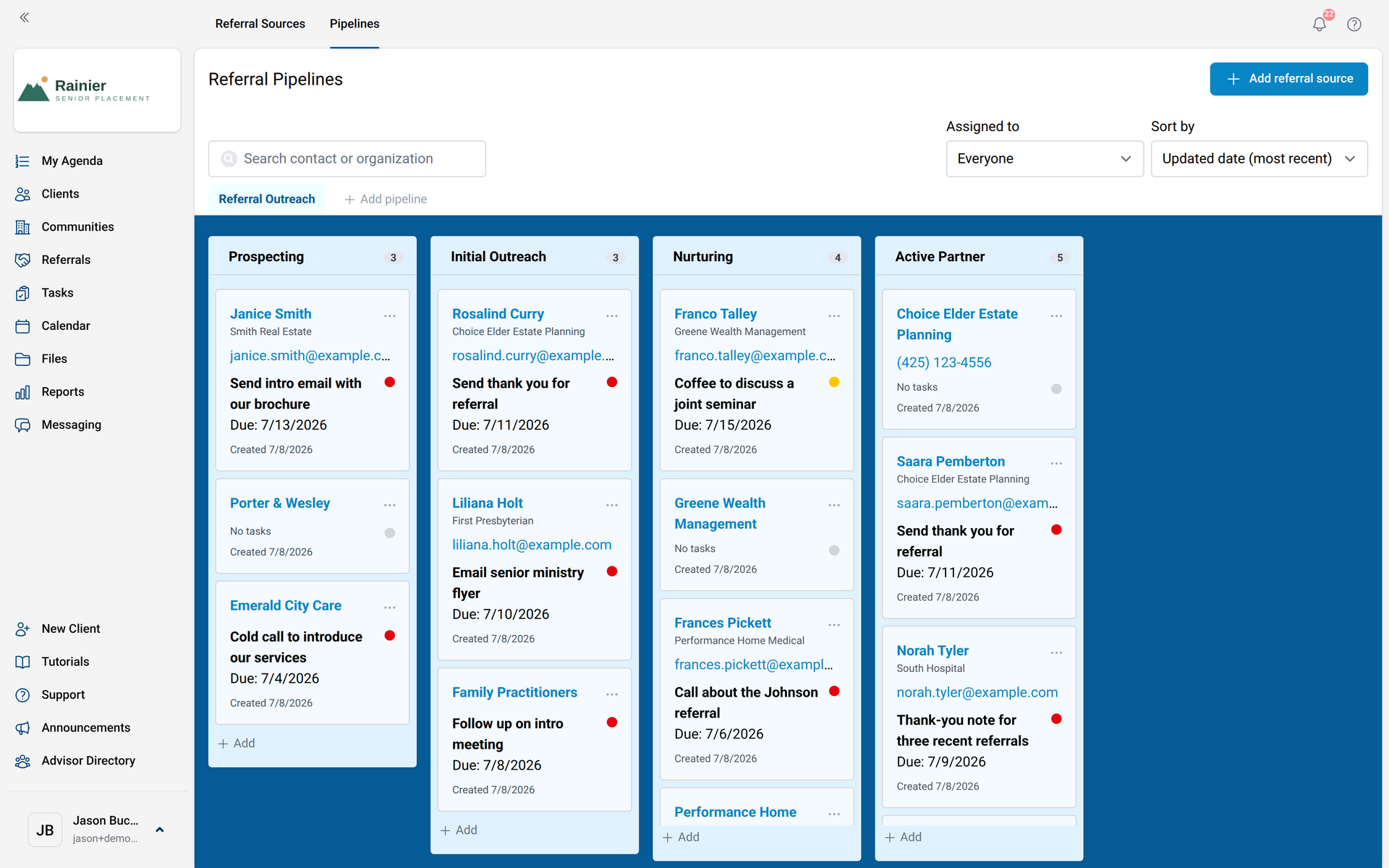Add a card to Nurturing column
The image size is (1389, 868).
click(681, 837)
